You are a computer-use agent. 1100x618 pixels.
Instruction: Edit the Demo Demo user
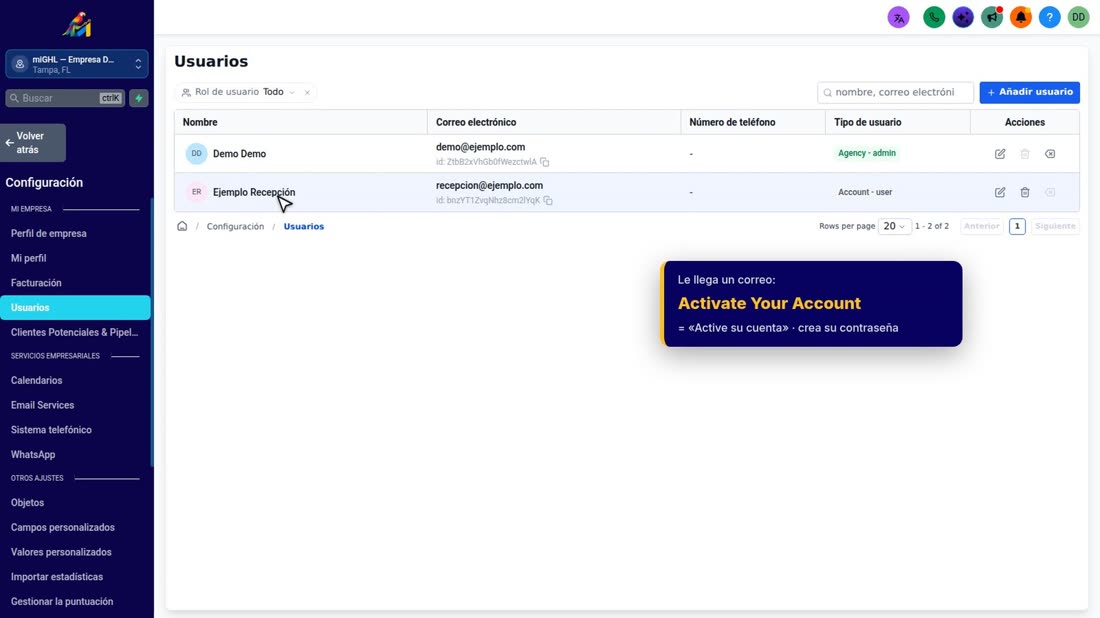pyautogui.click(x=1000, y=154)
